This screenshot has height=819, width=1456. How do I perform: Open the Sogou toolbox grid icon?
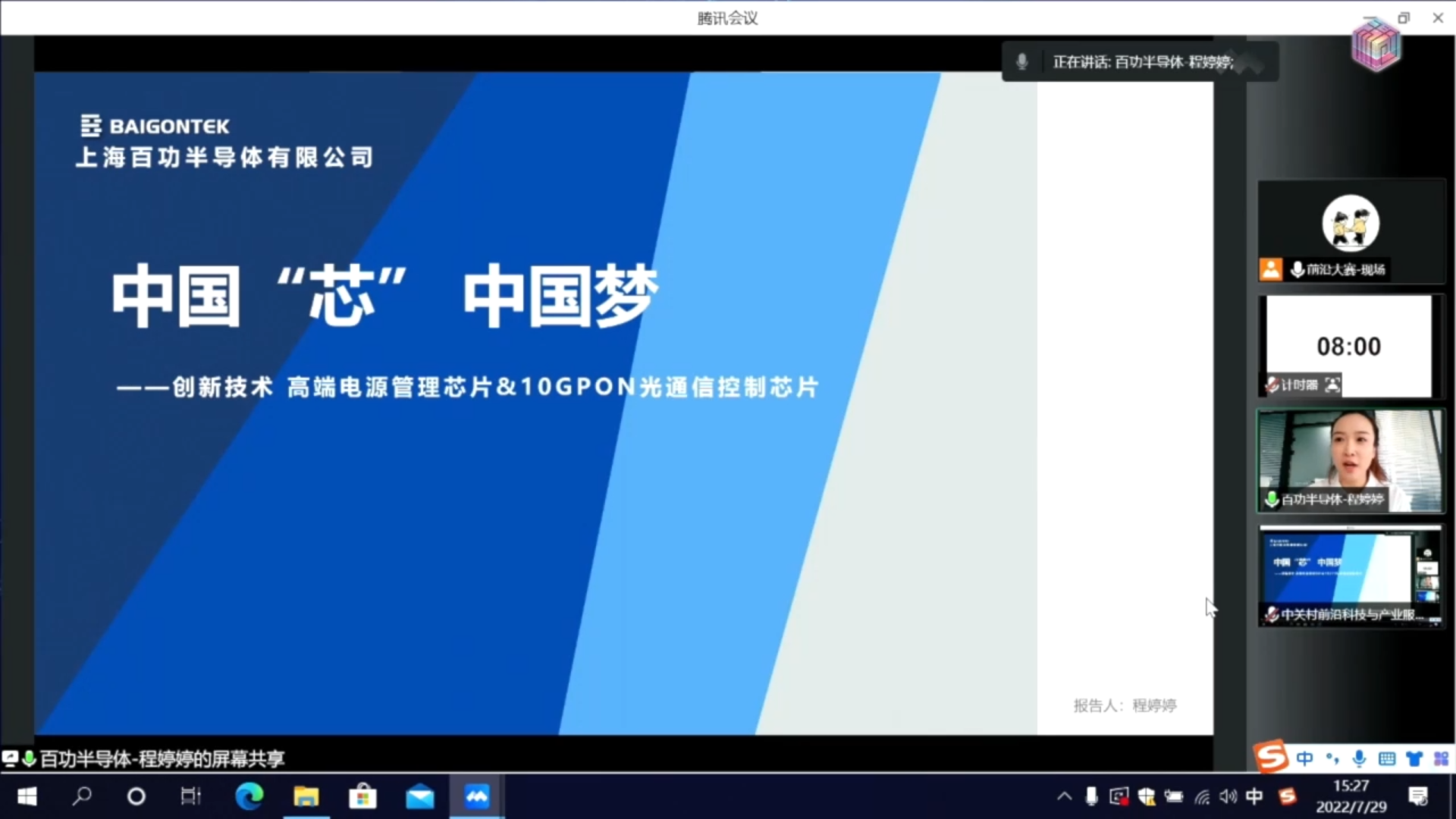click(1442, 758)
